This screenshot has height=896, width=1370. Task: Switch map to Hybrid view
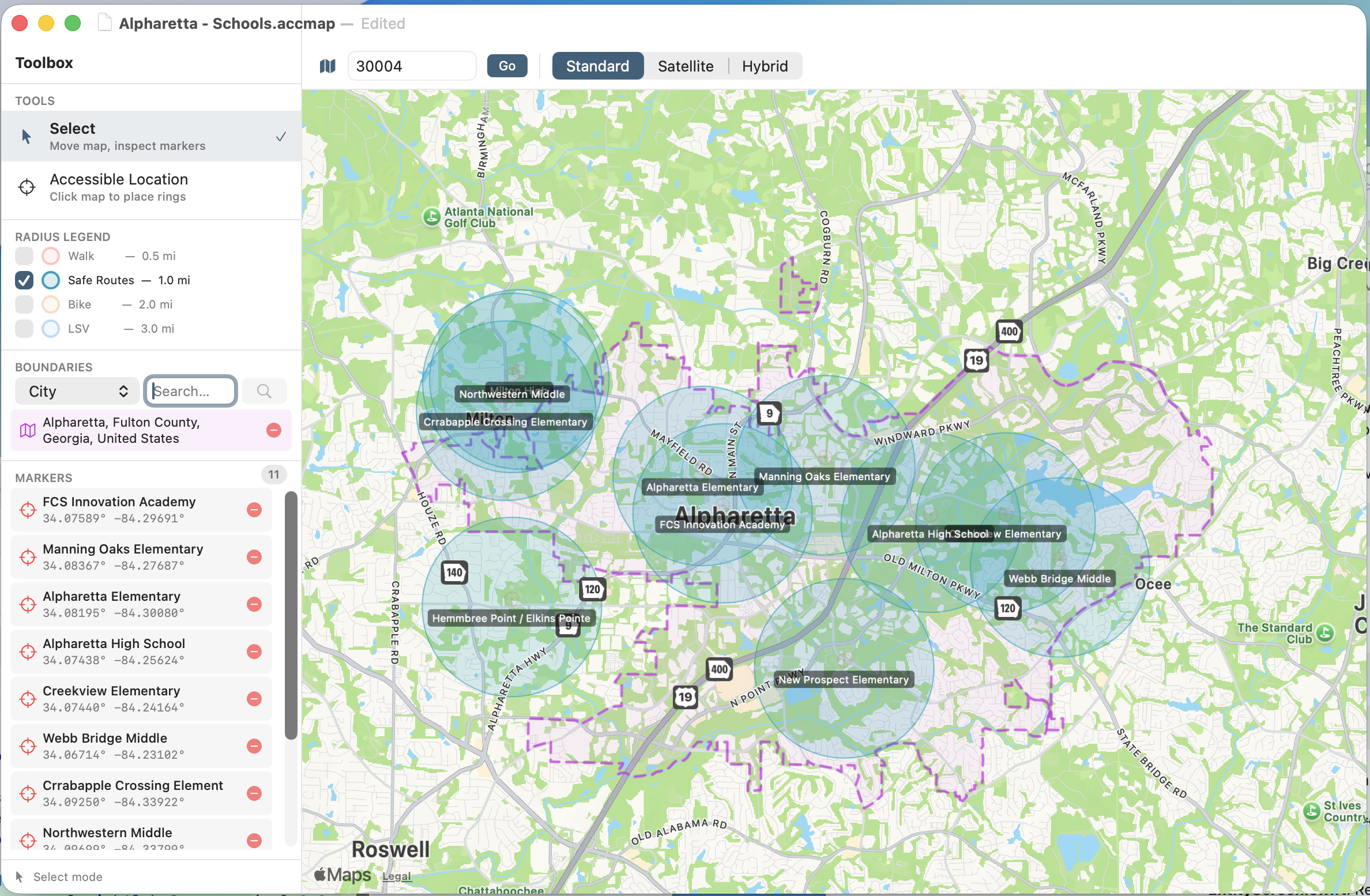[x=765, y=66]
